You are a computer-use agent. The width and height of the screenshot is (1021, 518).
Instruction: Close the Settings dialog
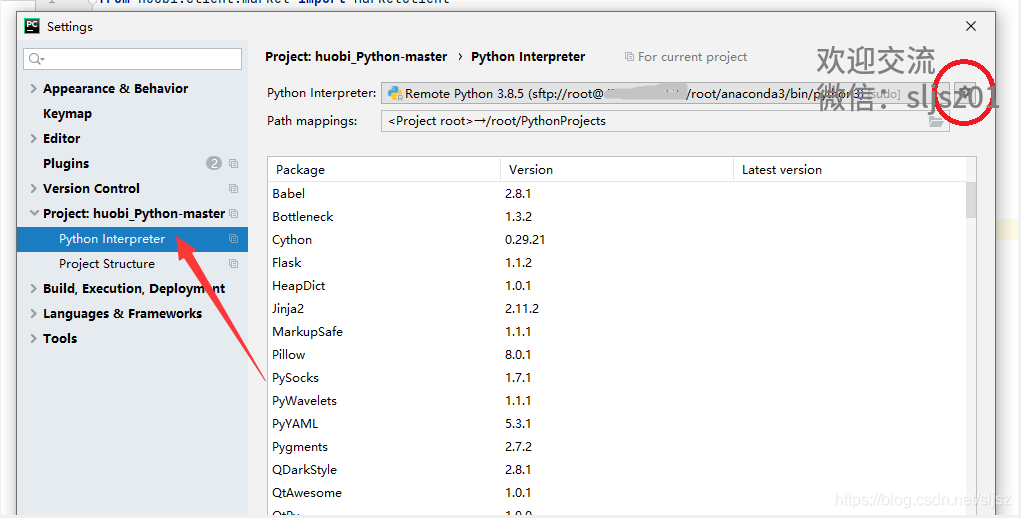971,26
